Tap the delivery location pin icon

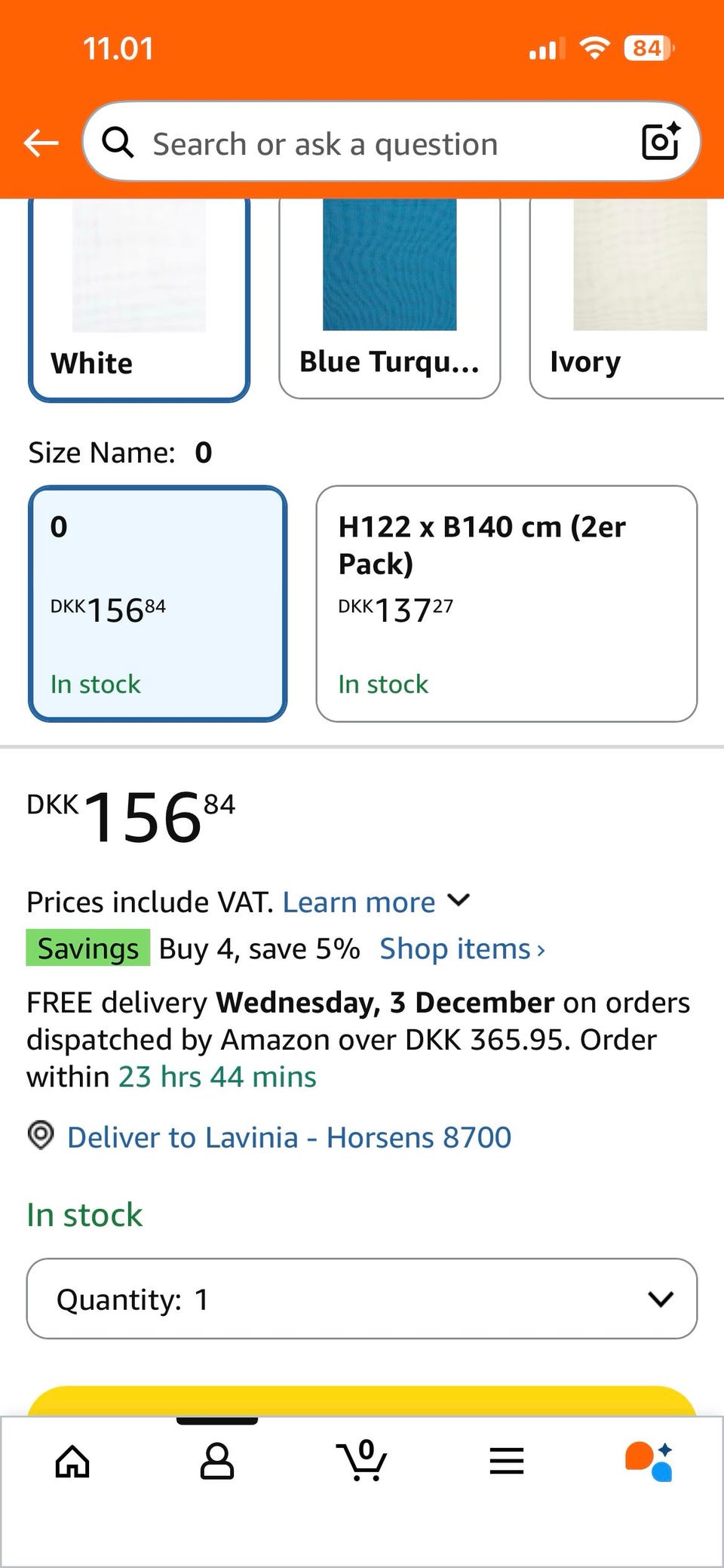41,1135
